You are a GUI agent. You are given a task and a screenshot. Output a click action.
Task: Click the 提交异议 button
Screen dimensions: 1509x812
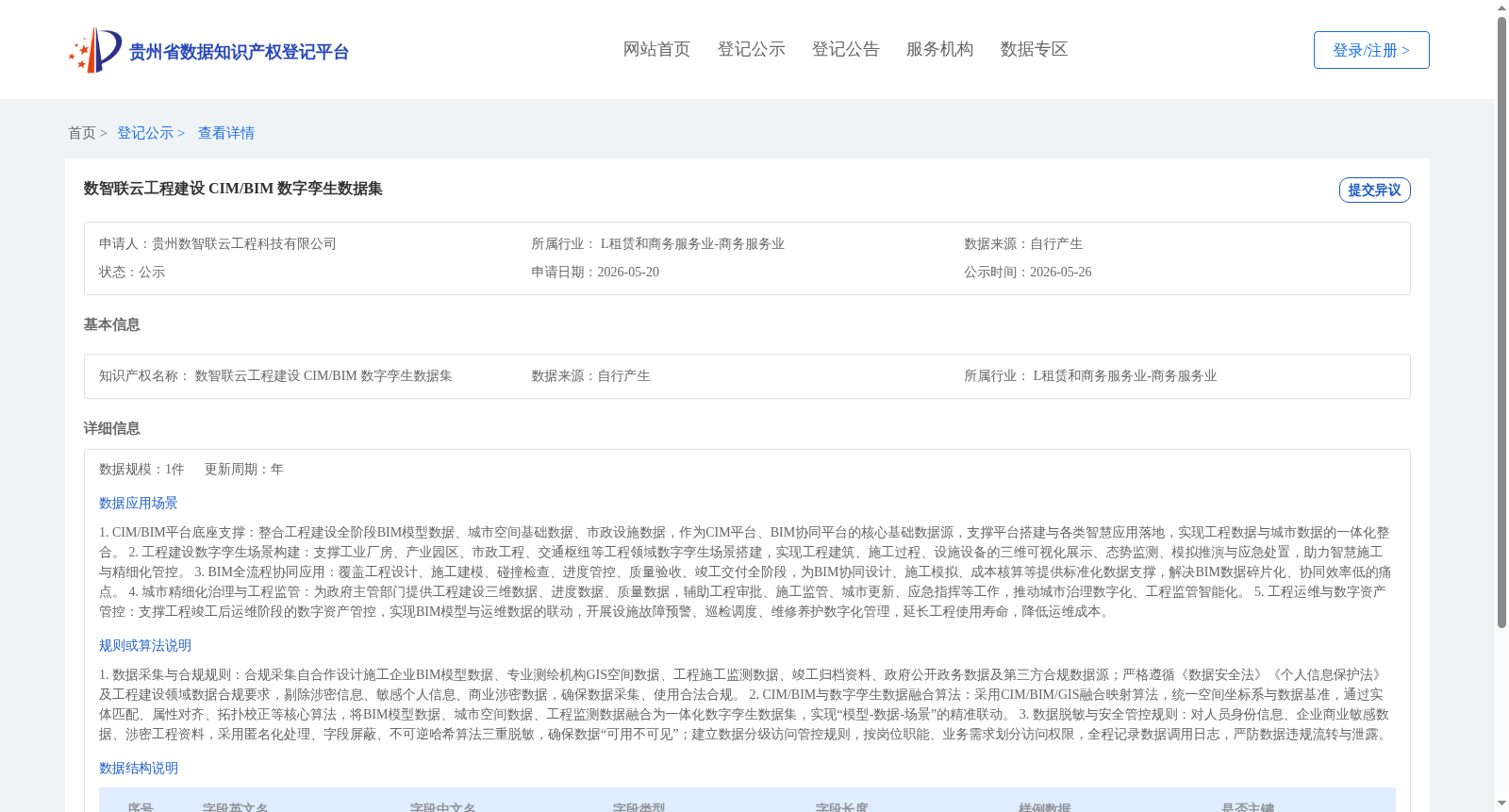[x=1374, y=190]
